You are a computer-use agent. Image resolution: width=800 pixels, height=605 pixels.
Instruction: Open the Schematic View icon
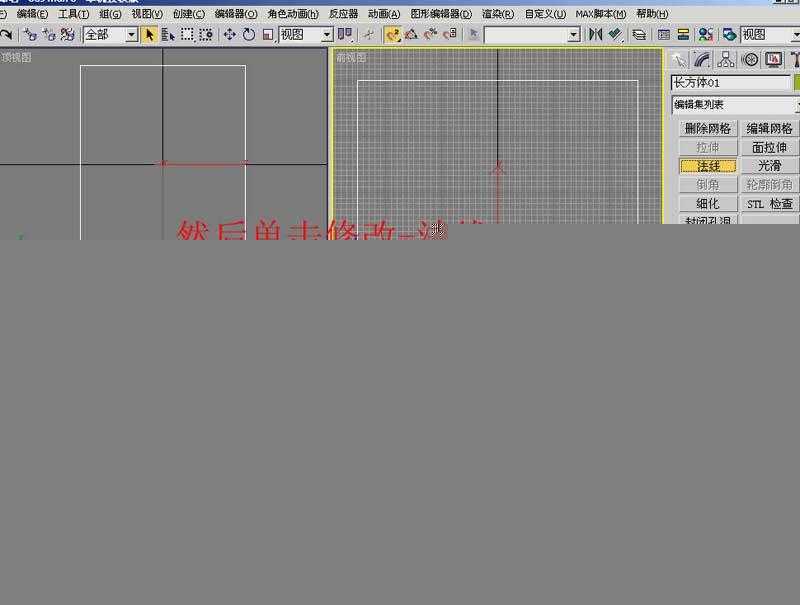[x=683, y=35]
